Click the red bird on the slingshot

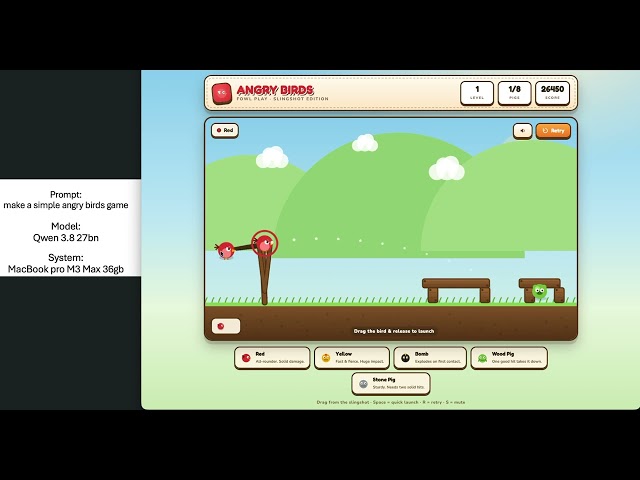coord(264,244)
